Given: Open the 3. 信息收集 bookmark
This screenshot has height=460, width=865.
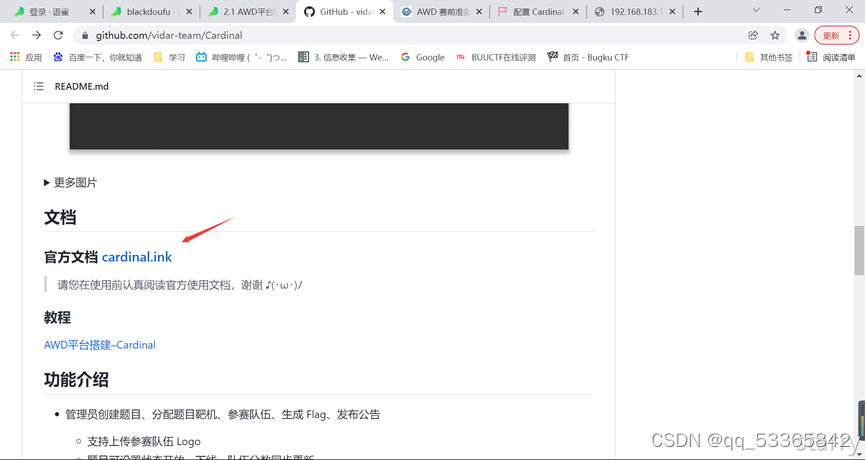Looking at the screenshot, I should [x=344, y=57].
